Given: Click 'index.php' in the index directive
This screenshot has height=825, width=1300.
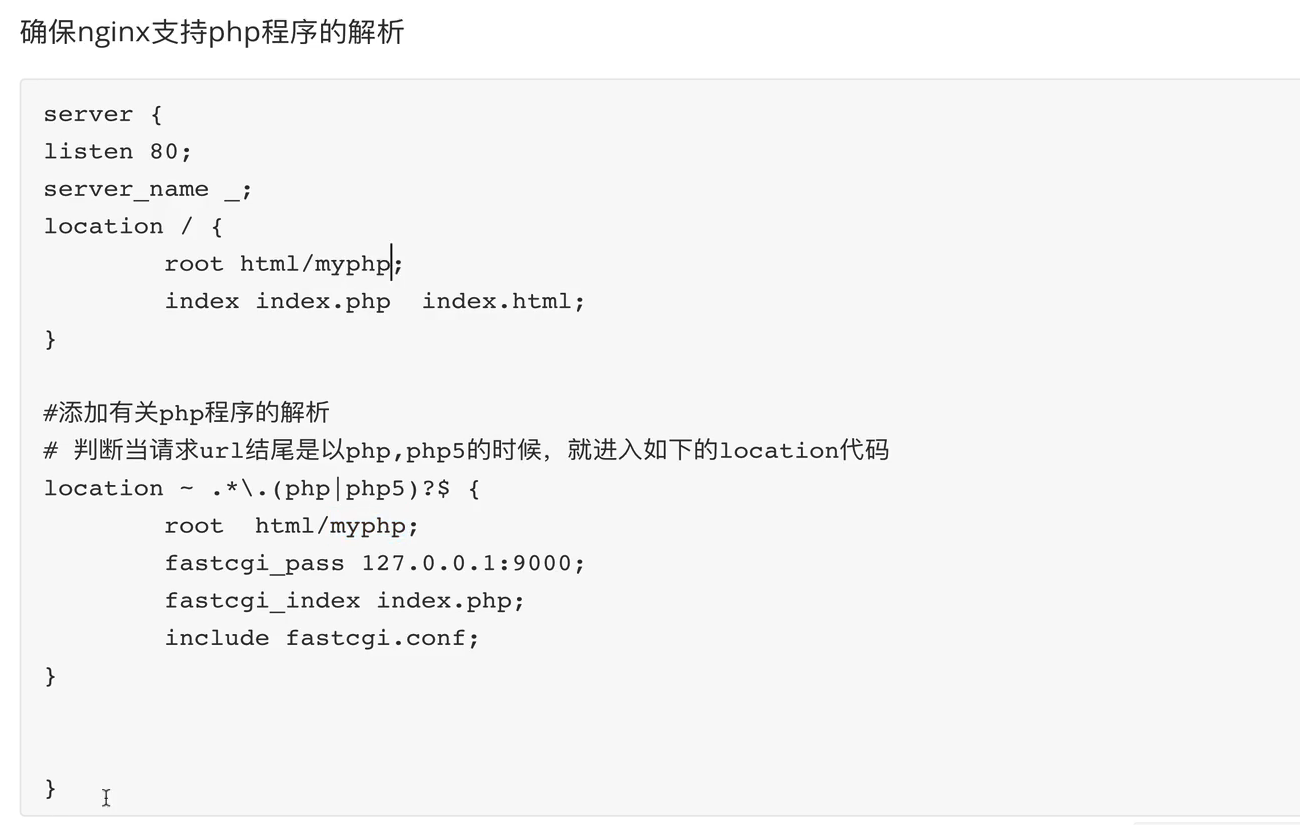Looking at the screenshot, I should click(323, 301).
